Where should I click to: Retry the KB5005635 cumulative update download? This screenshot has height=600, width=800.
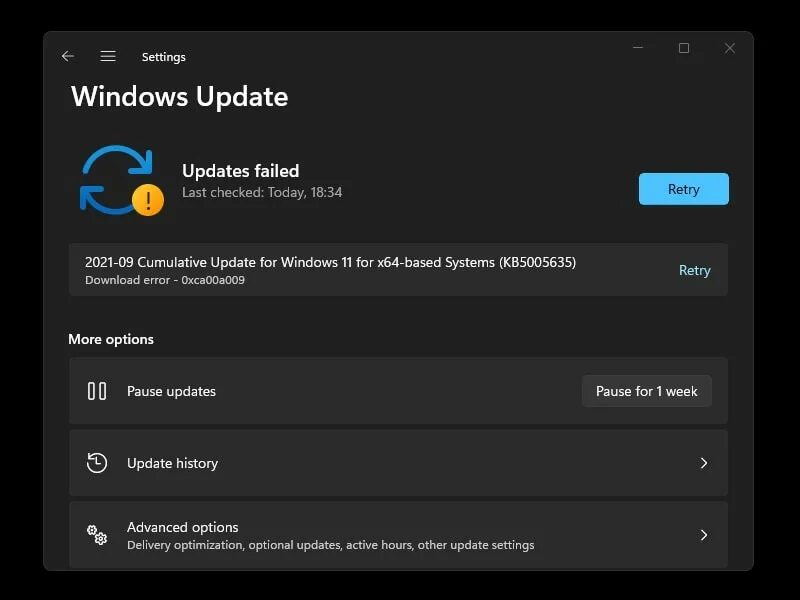point(694,270)
